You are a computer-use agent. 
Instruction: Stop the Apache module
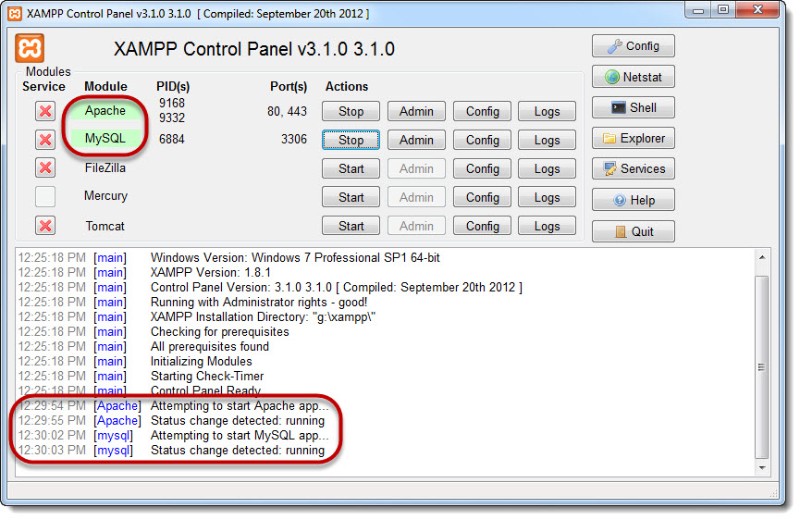click(x=351, y=111)
